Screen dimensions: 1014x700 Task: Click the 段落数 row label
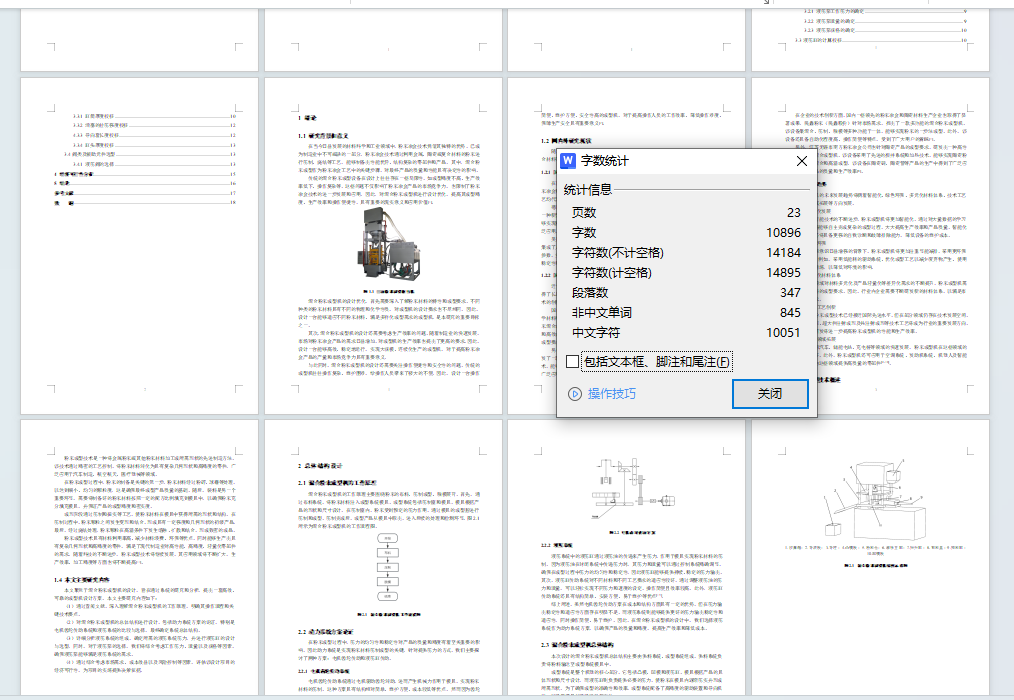(590, 292)
